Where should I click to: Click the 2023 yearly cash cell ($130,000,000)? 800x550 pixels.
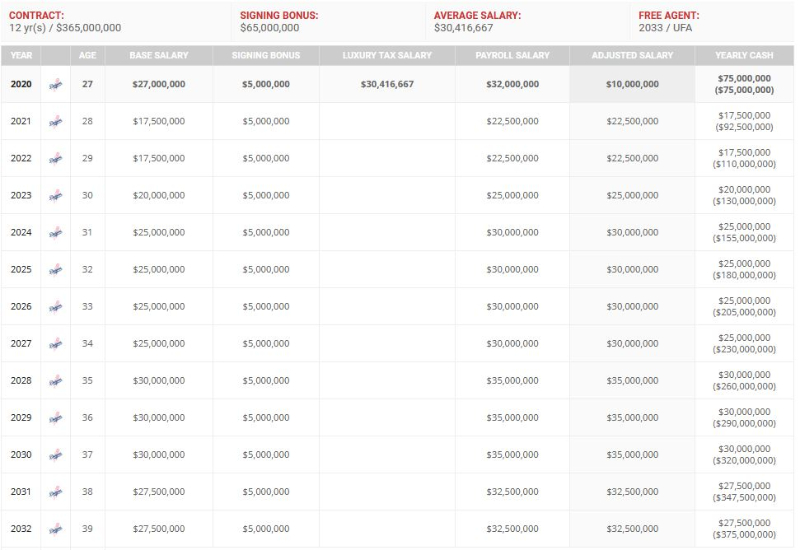point(744,195)
